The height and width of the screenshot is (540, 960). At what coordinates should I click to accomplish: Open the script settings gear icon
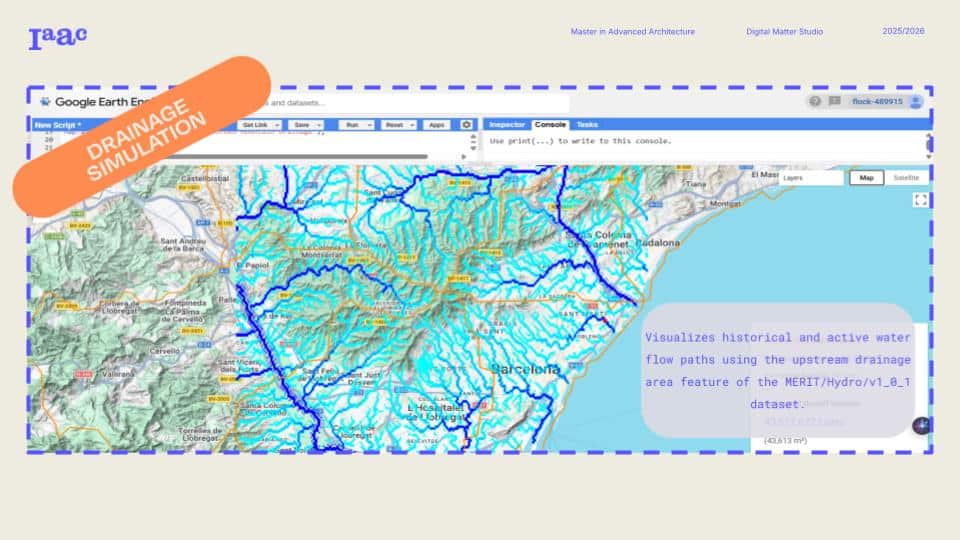coord(466,125)
